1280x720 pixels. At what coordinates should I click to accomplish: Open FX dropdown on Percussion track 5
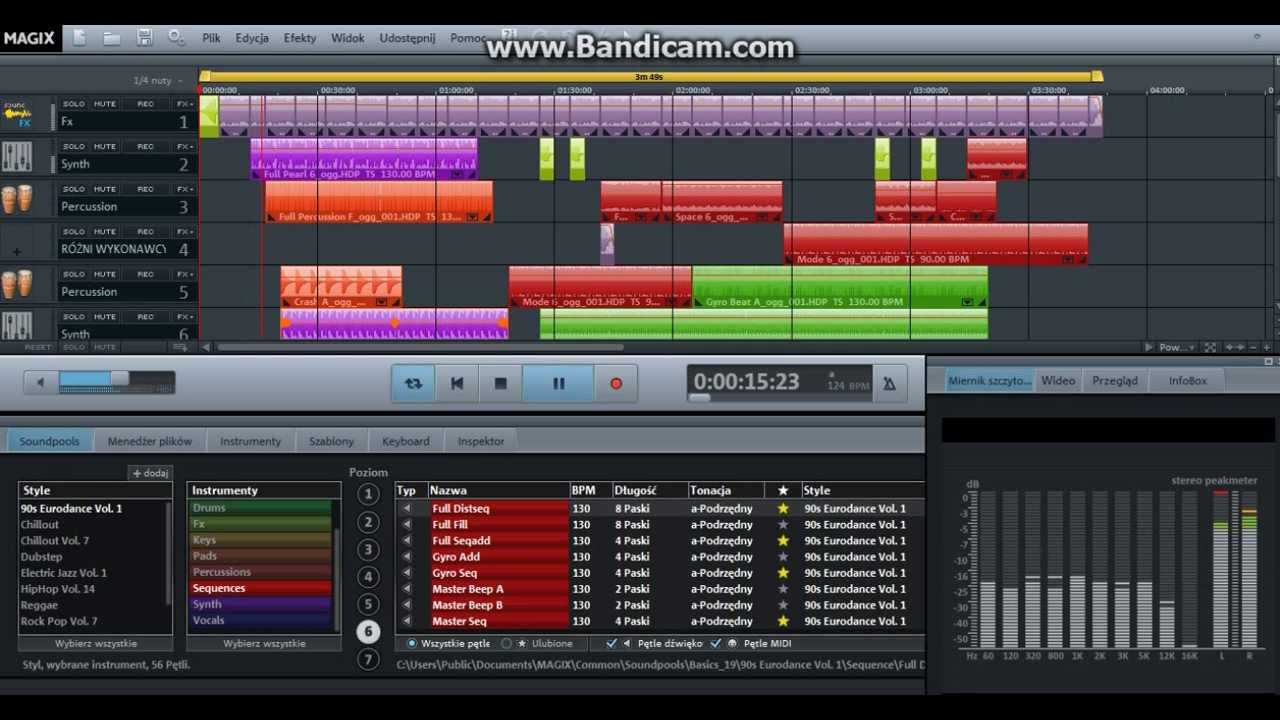(x=185, y=274)
